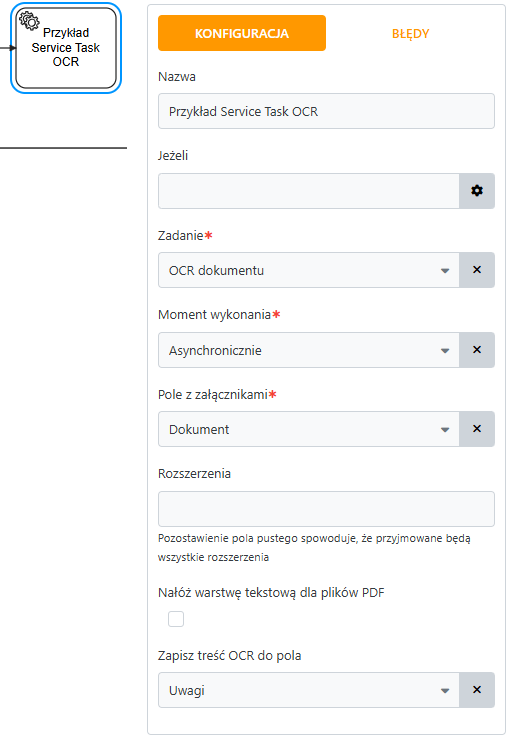Click the gears icon on the service task node

(29, 21)
